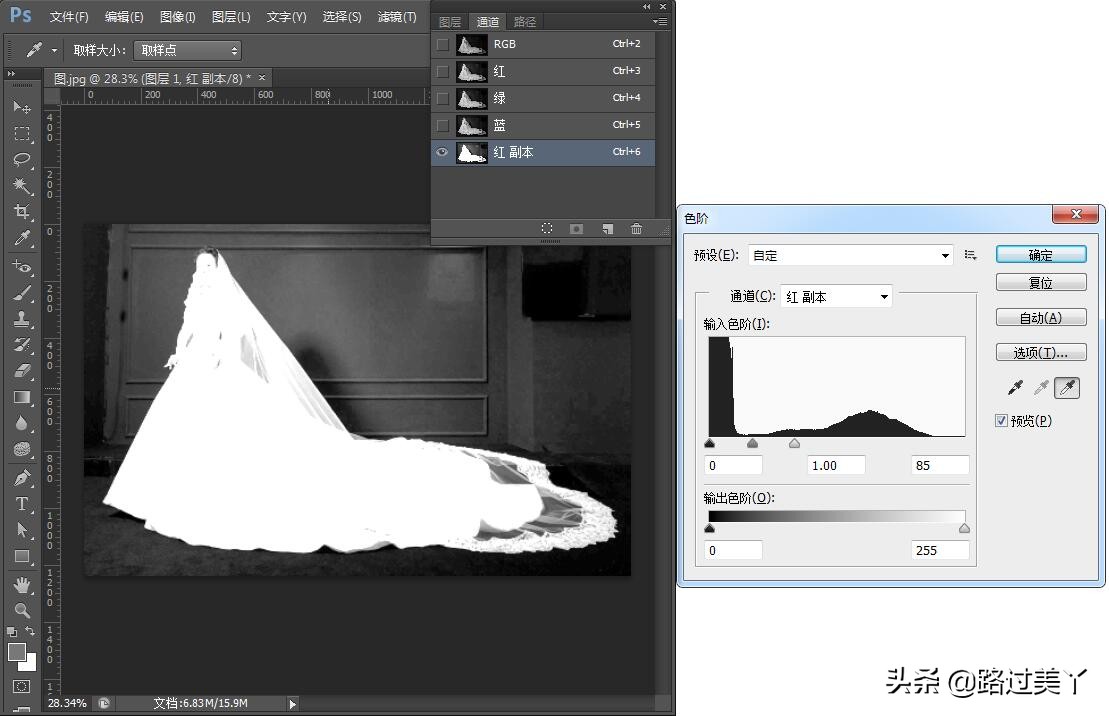Open the 滤镜(T) menu

[397, 17]
